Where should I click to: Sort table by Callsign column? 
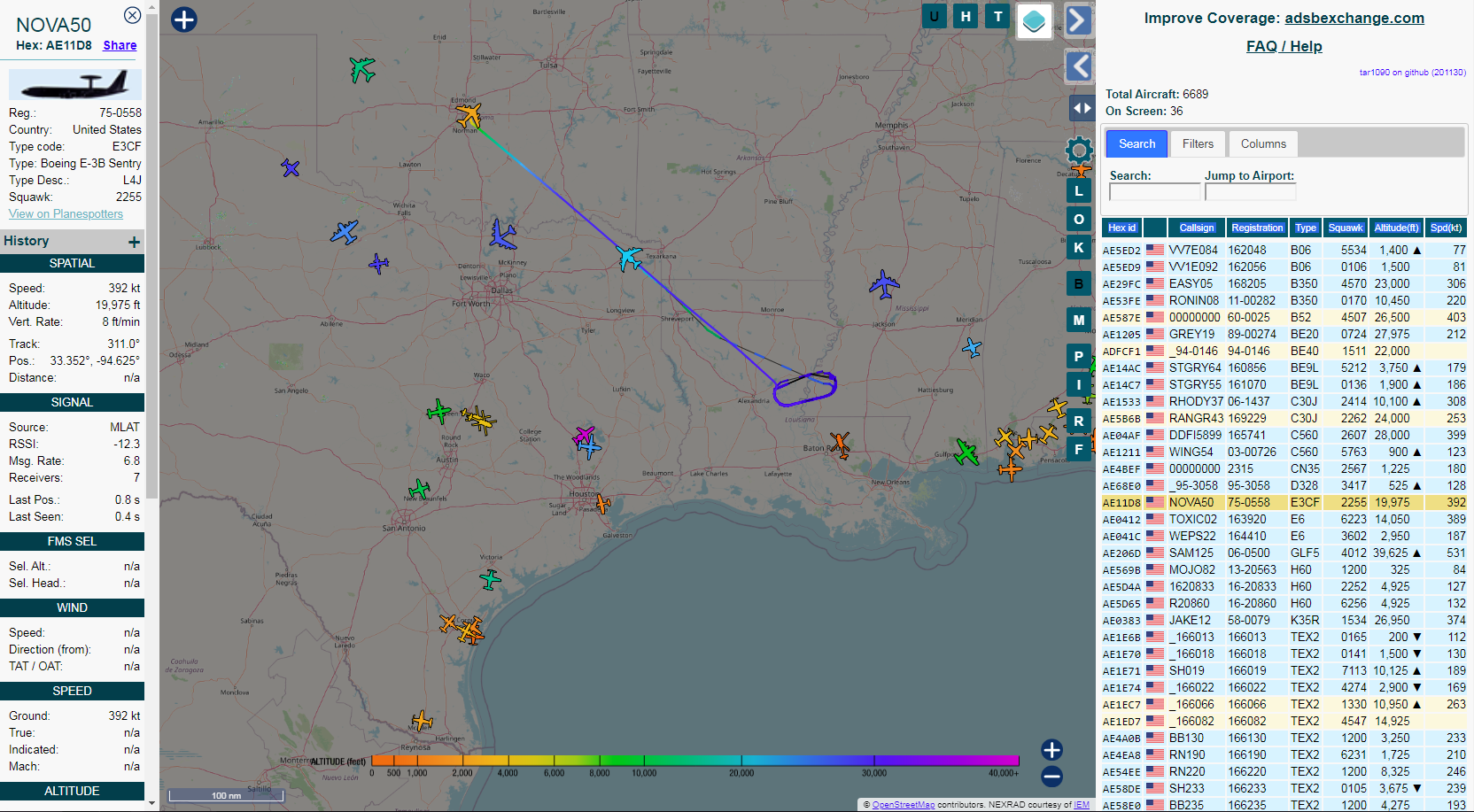1197,228
